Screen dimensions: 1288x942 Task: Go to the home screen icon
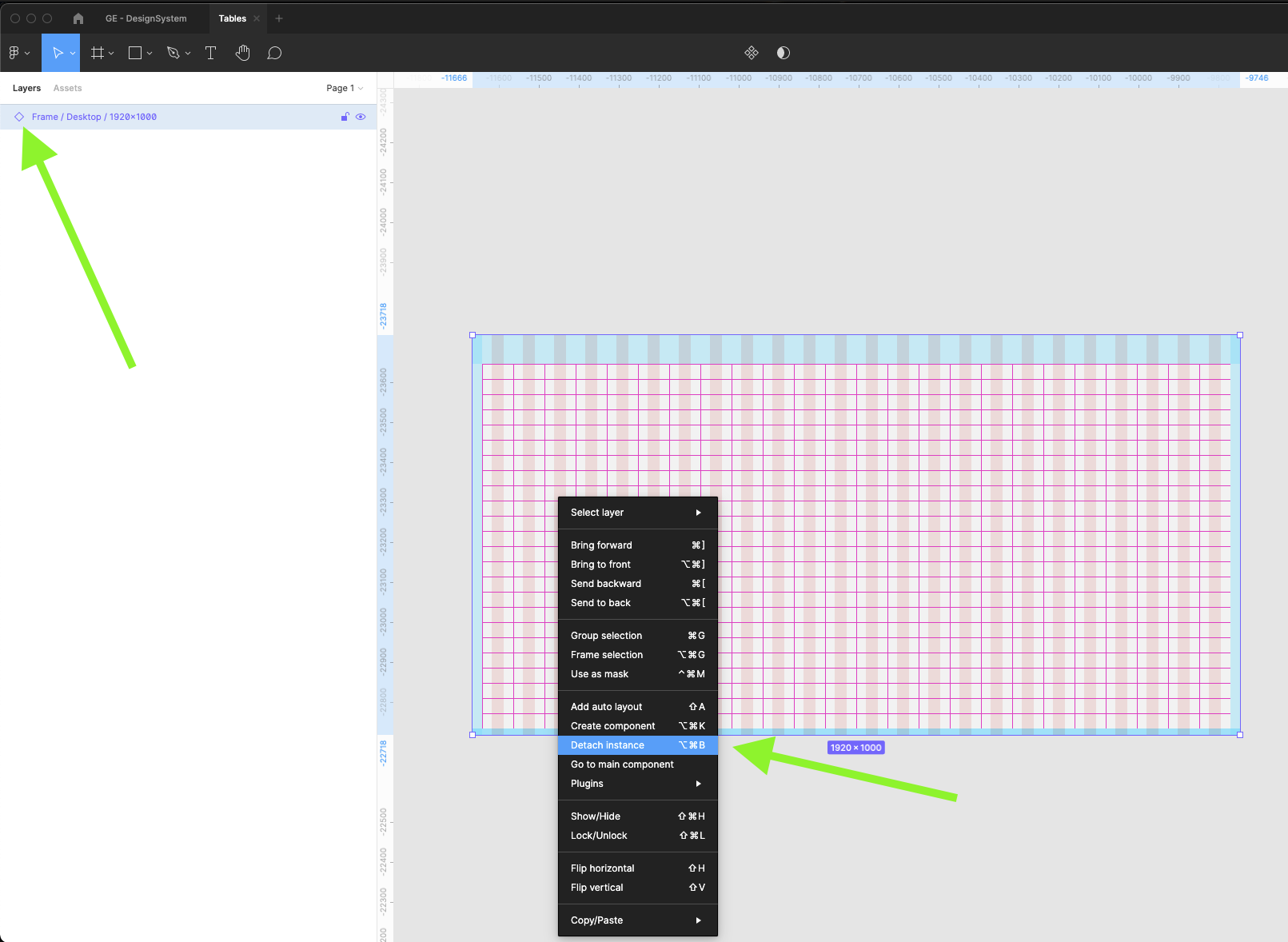click(x=78, y=18)
